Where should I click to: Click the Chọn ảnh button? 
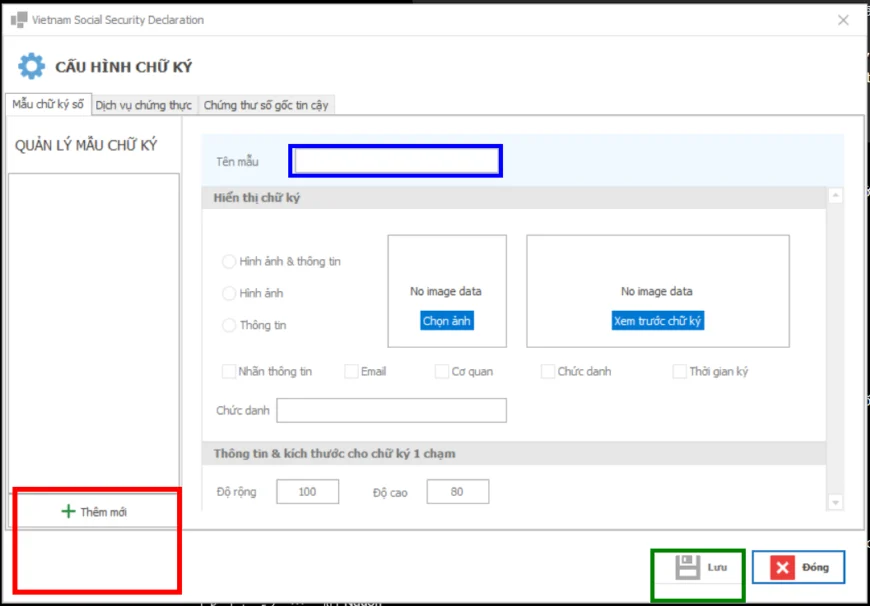click(447, 321)
